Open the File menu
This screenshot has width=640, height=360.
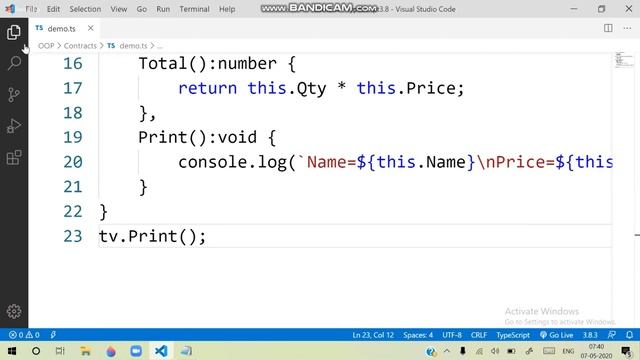tap(31, 9)
